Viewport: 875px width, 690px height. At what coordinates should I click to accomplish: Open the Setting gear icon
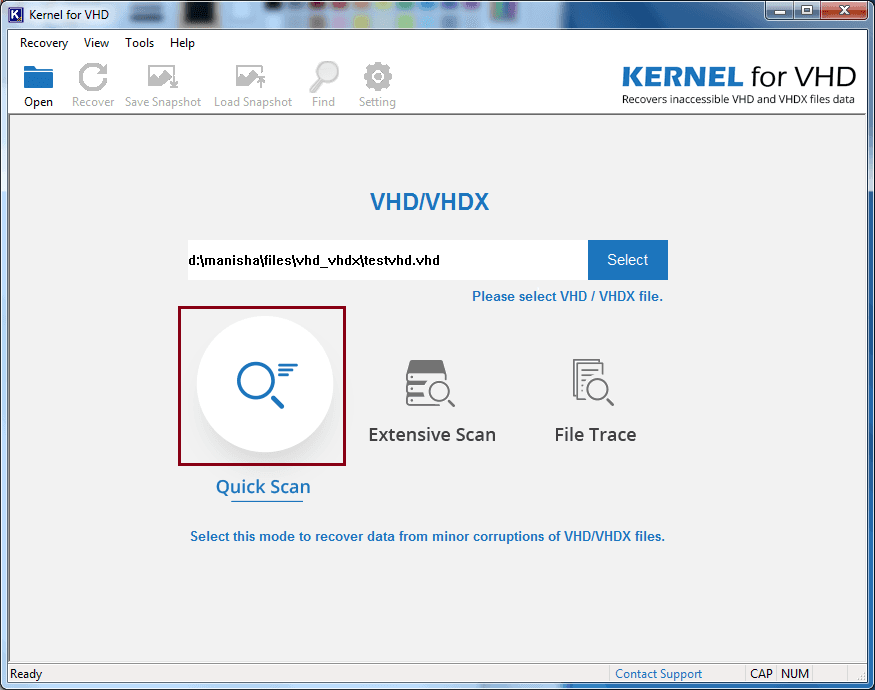(378, 77)
